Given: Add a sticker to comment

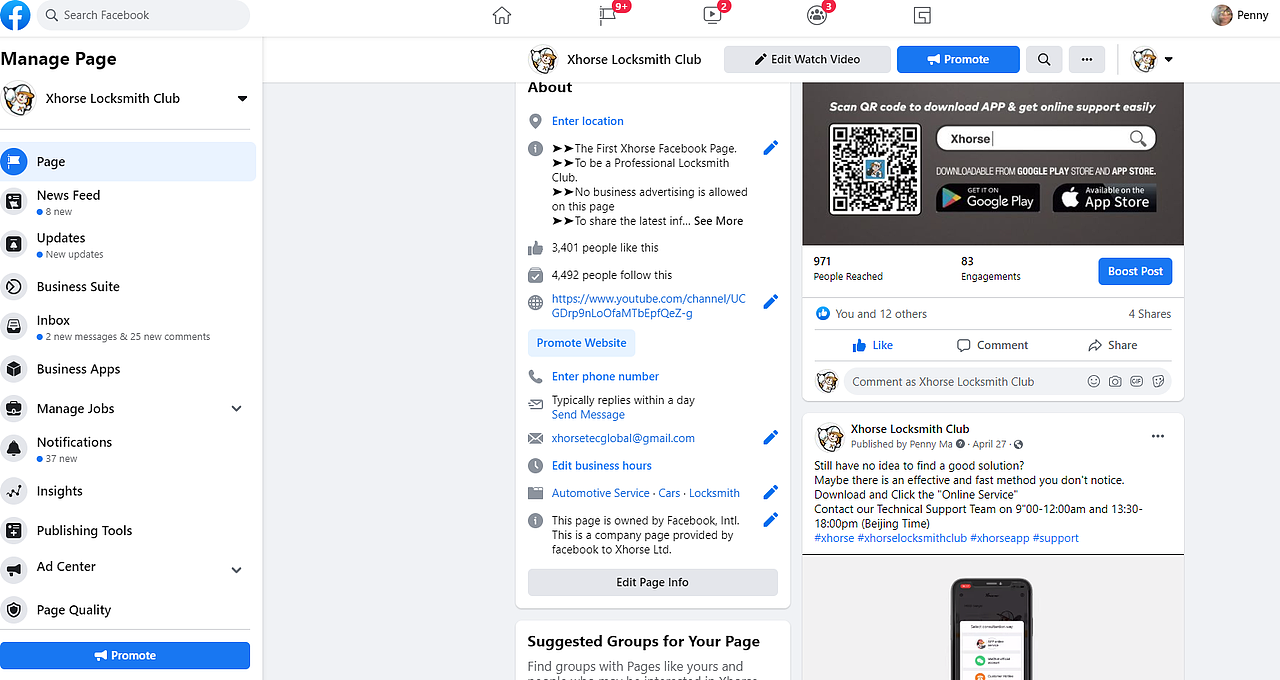Looking at the screenshot, I should coord(1158,382).
